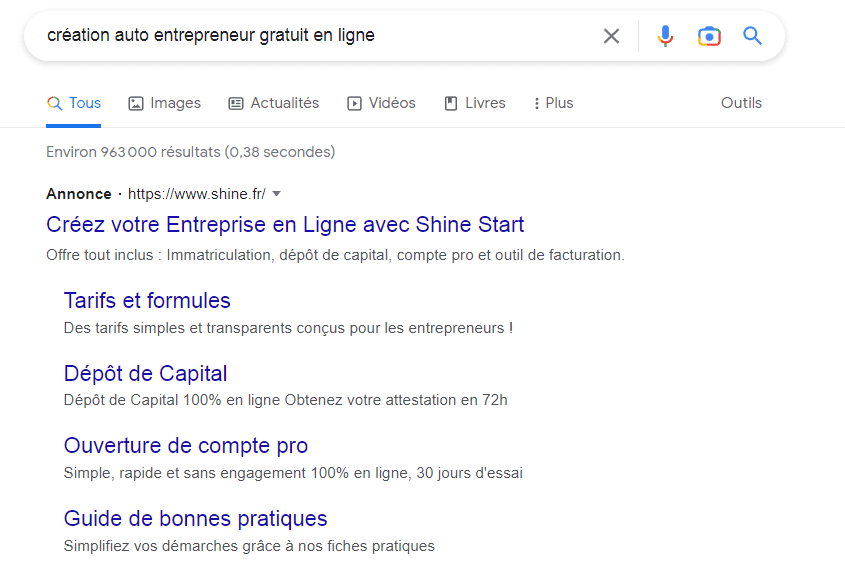Viewport: 845px width, 573px height.
Task: Select the Tous tab
Action: click(x=74, y=103)
